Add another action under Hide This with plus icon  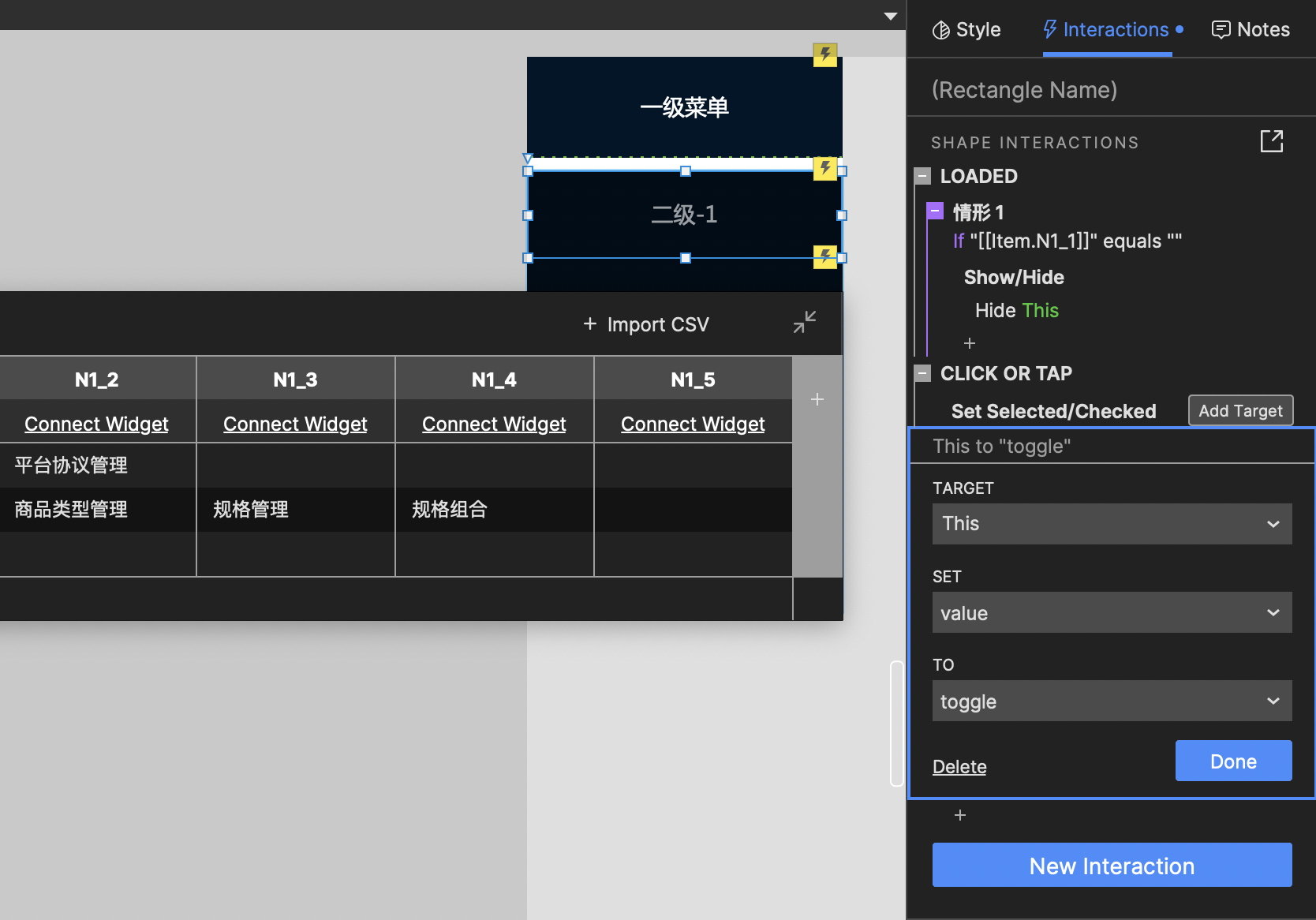click(970, 343)
